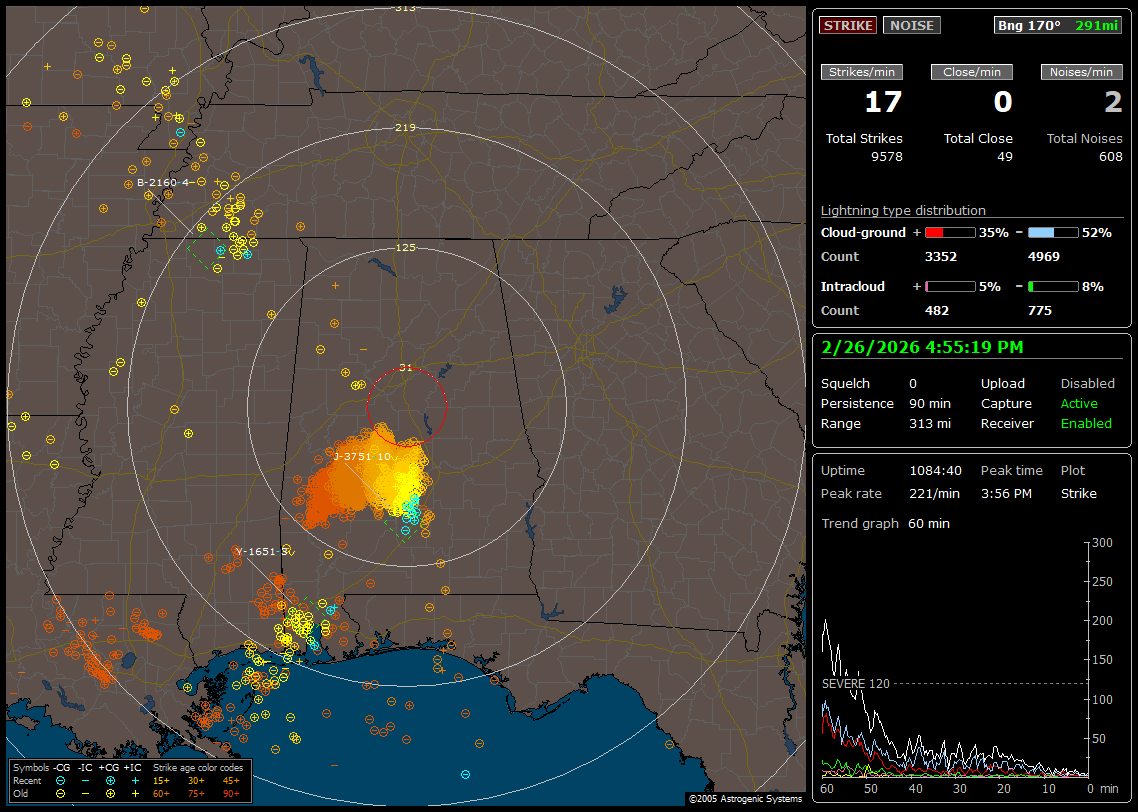The height and width of the screenshot is (812, 1138).
Task: Click the 125 mile range ring label
Action: [x=405, y=247]
